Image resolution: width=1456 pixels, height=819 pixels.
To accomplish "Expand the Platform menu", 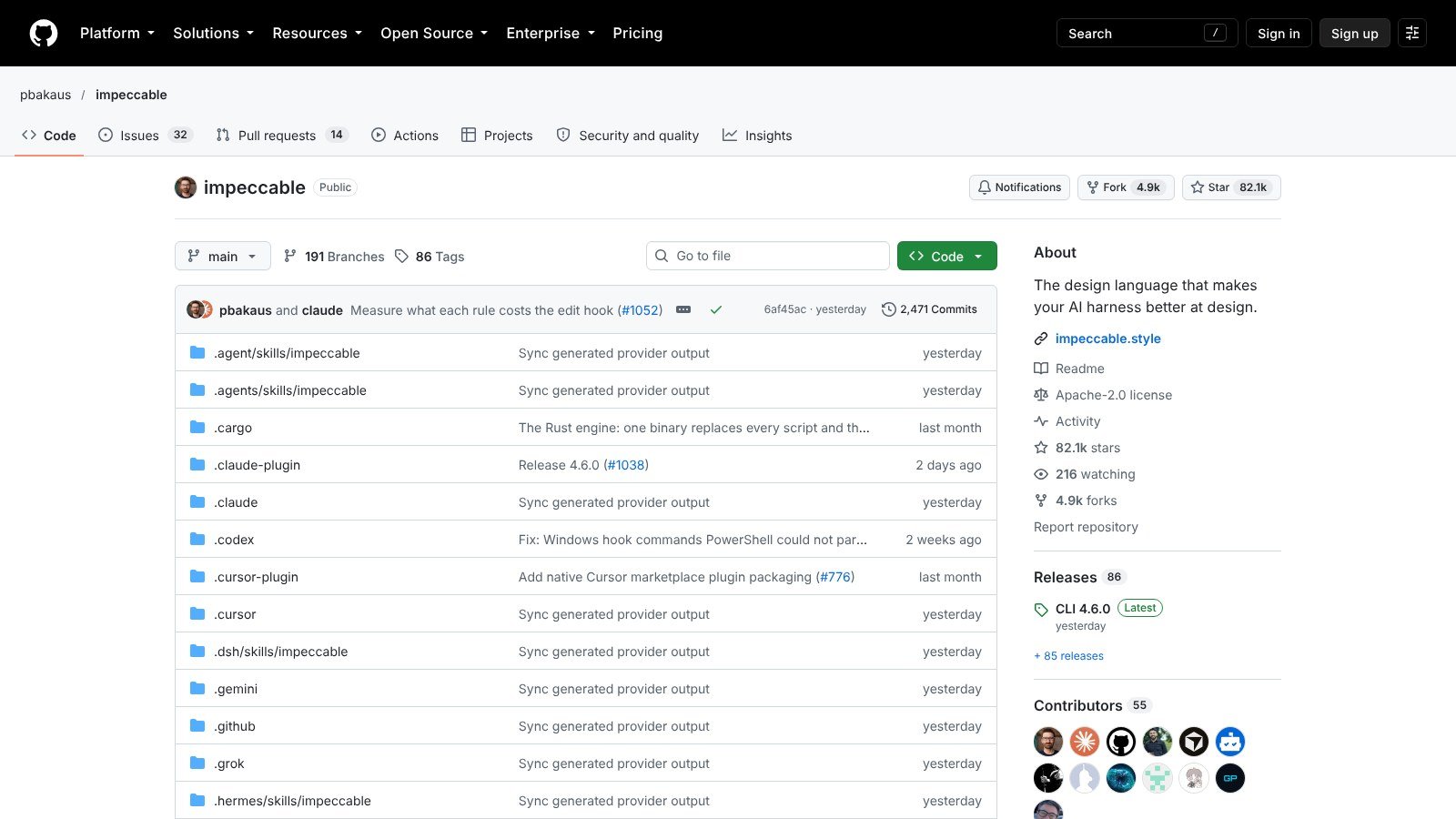I will click(117, 33).
